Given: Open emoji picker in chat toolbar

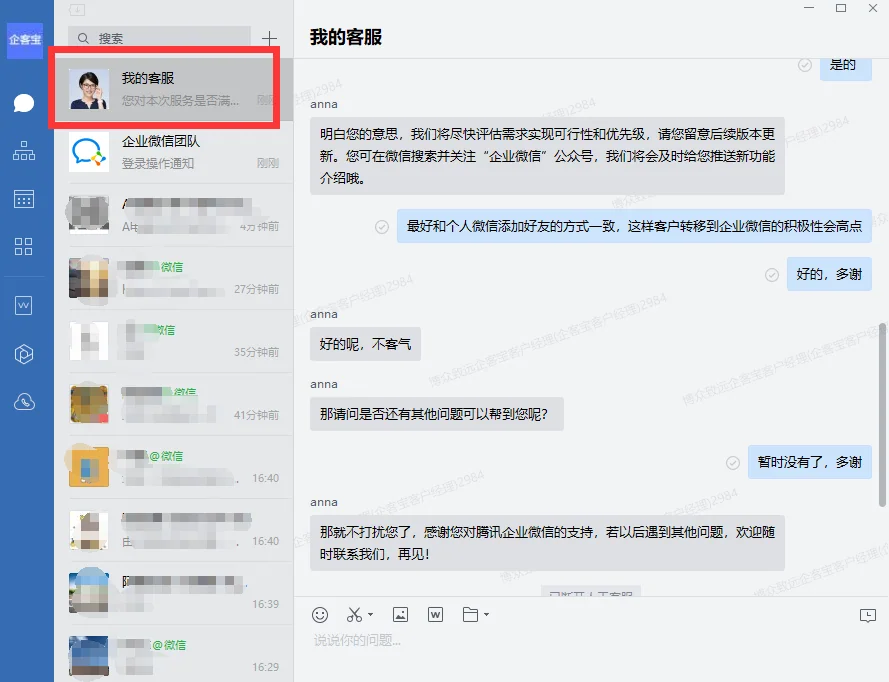Looking at the screenshot, I should pos(320,615).
